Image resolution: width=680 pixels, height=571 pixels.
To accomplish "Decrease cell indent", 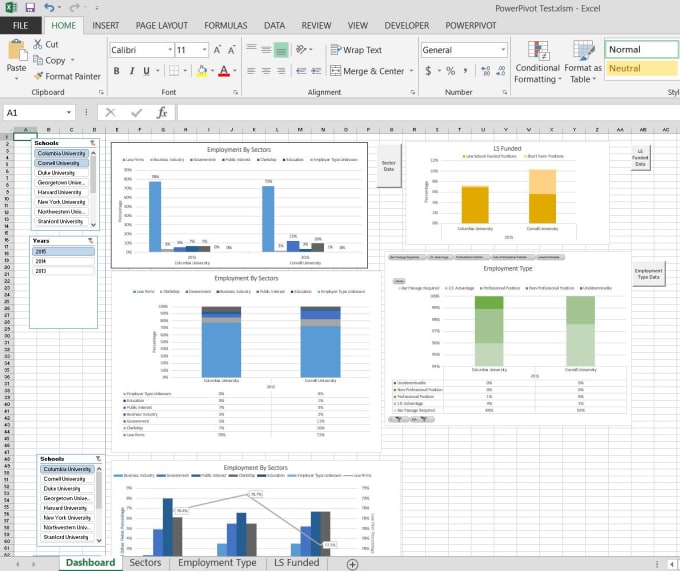I will click(301, 71).
